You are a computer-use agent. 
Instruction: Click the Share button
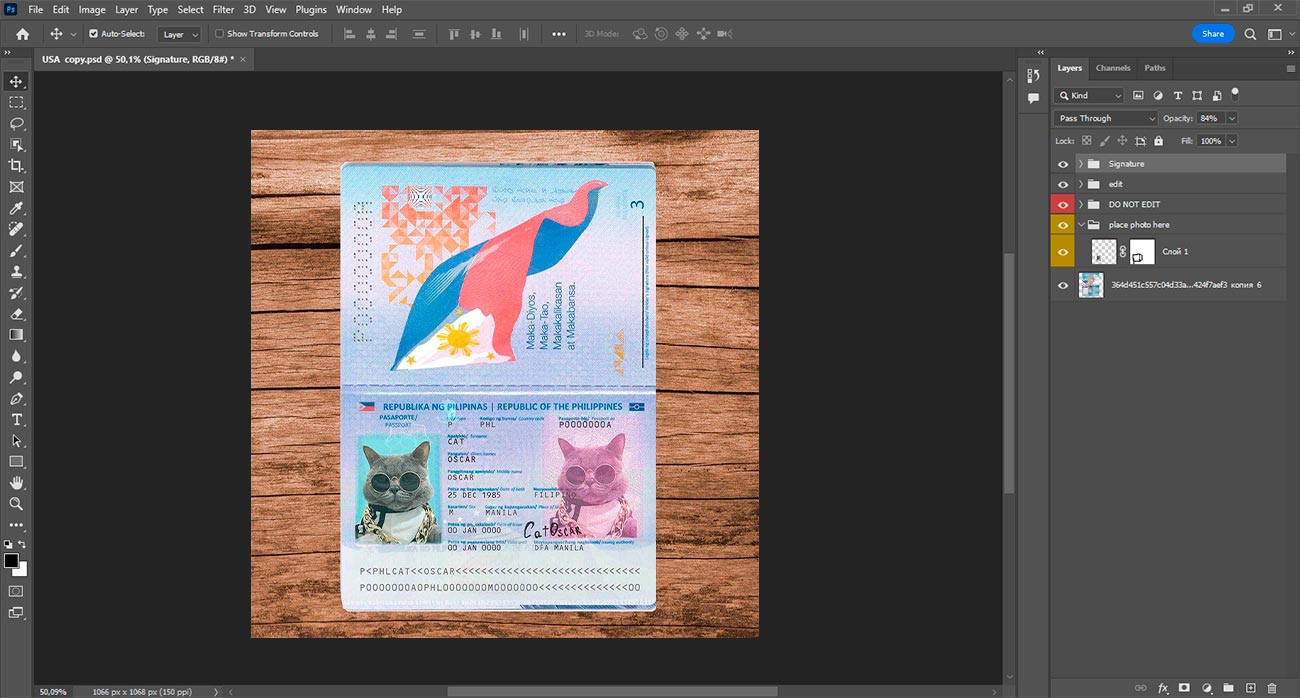click(x=1213, y=34)
